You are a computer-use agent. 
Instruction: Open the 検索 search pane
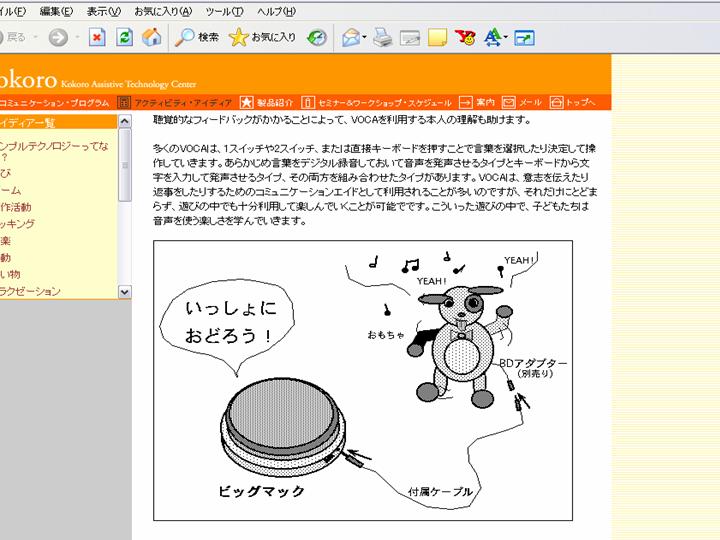[x=197, y=37]
